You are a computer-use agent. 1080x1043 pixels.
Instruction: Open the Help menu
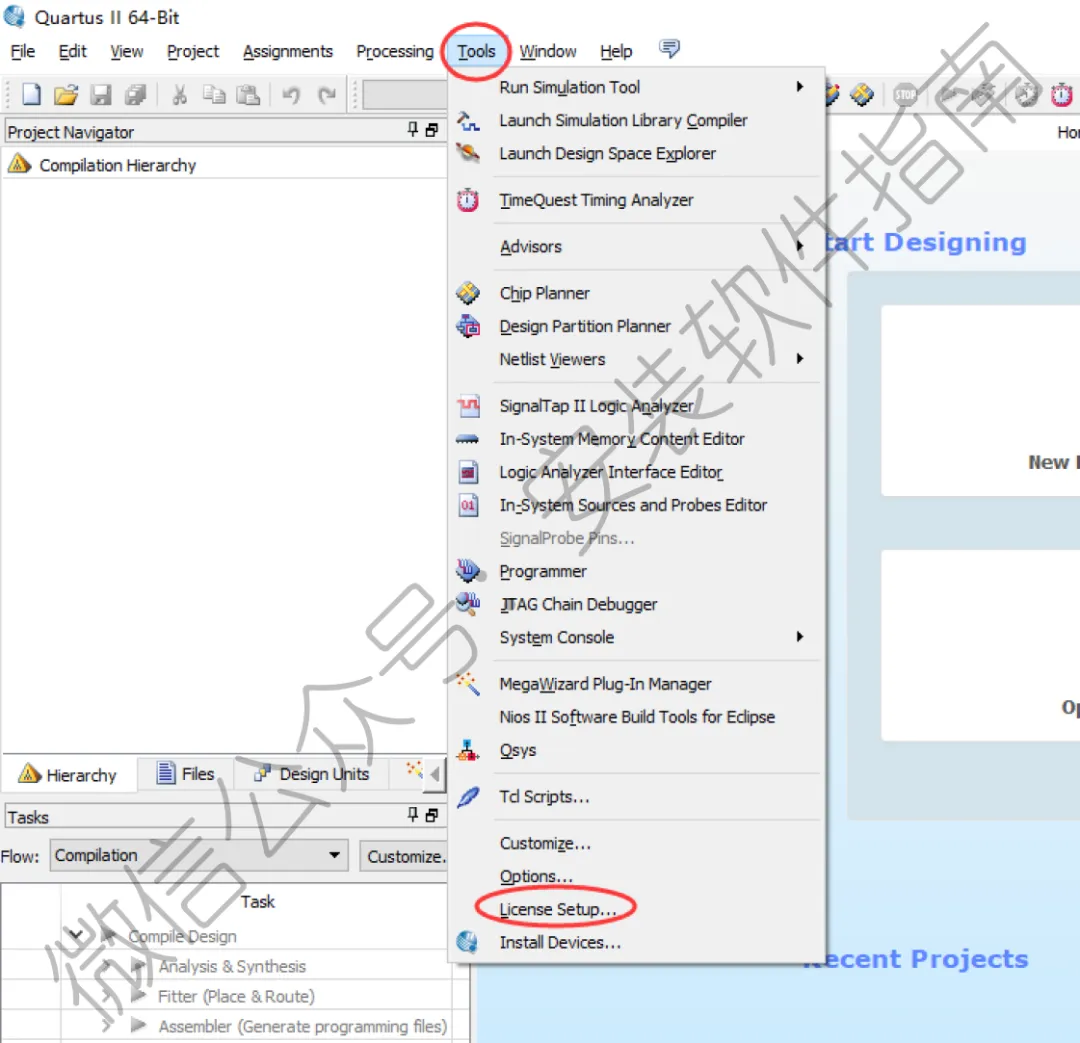click(616, 52)
